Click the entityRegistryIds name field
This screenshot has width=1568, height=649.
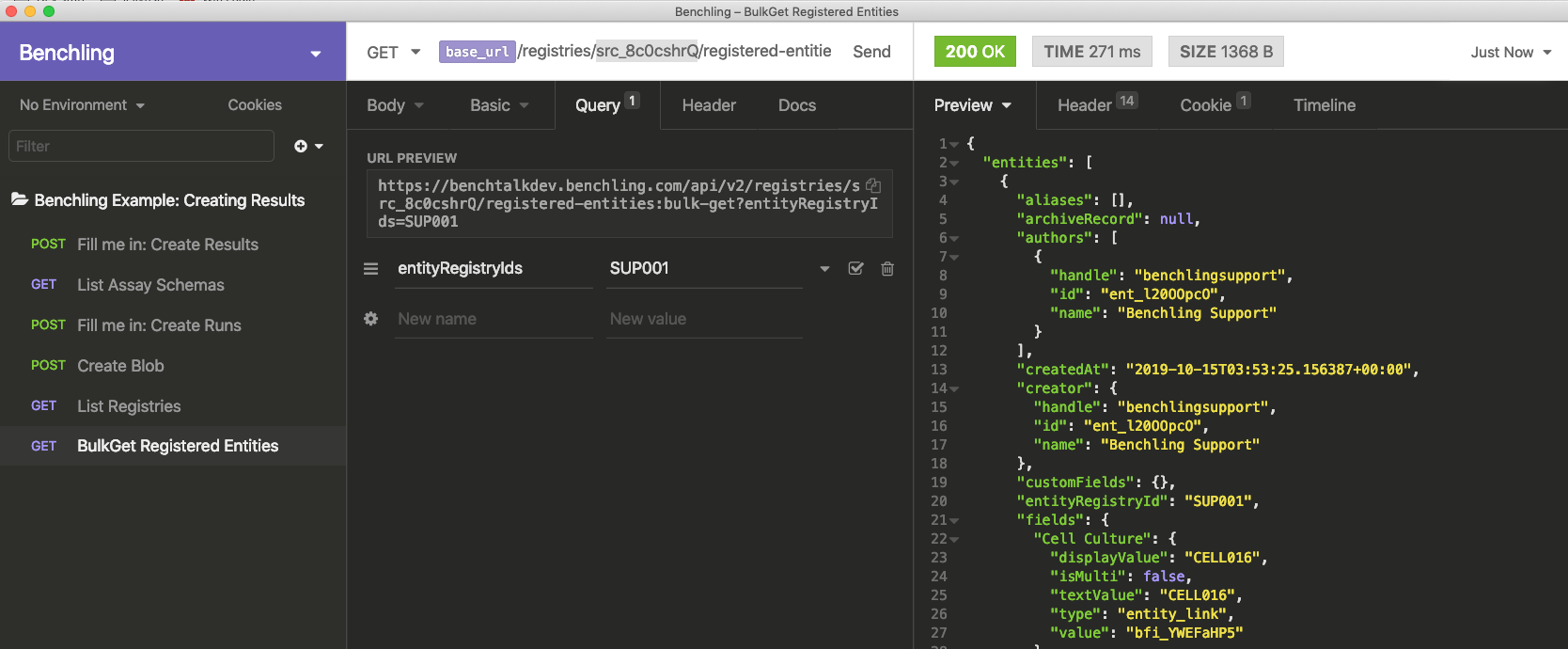[x=494, y=269]
